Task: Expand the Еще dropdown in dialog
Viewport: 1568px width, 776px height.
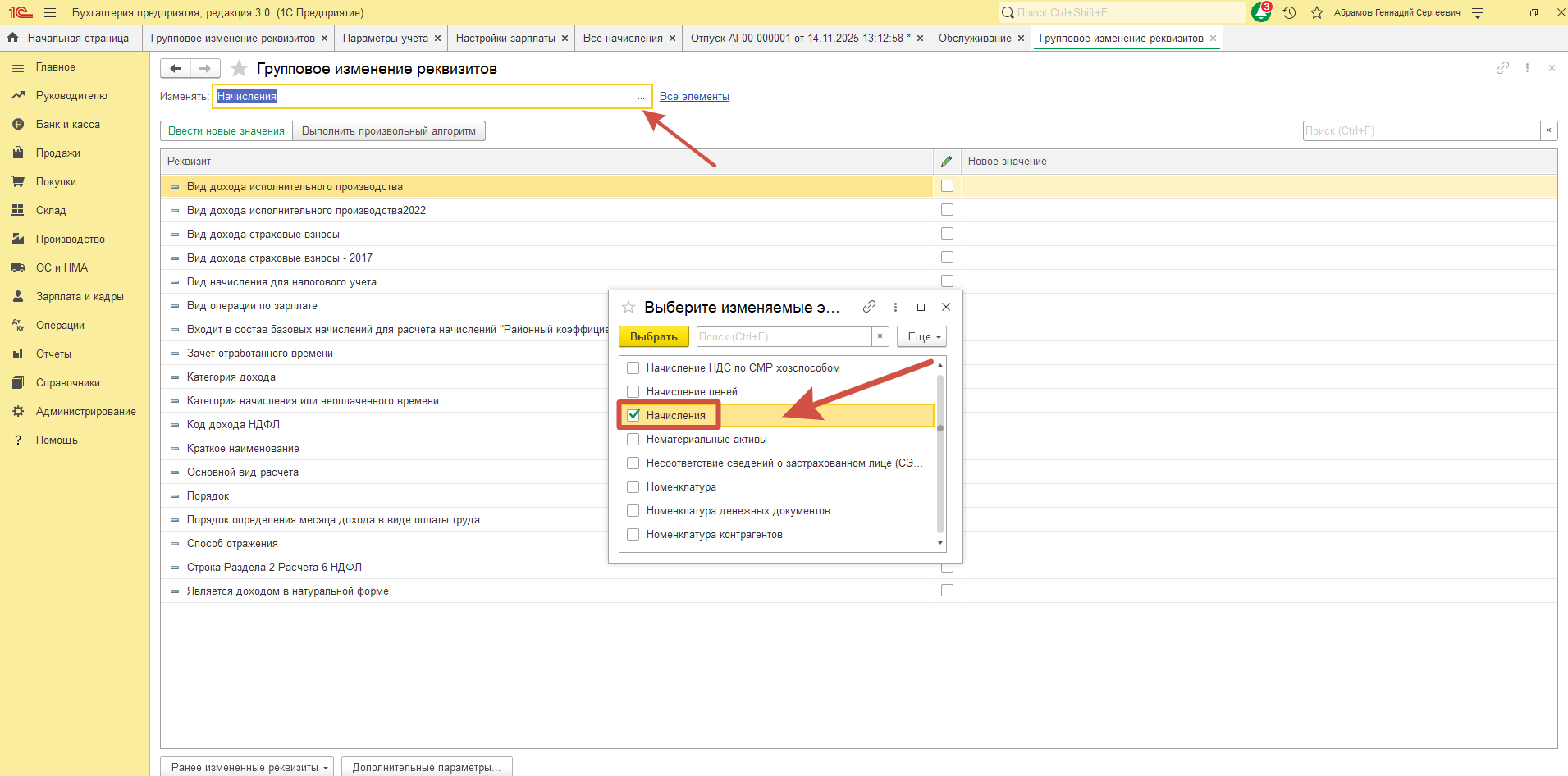Action: point(921,336)
